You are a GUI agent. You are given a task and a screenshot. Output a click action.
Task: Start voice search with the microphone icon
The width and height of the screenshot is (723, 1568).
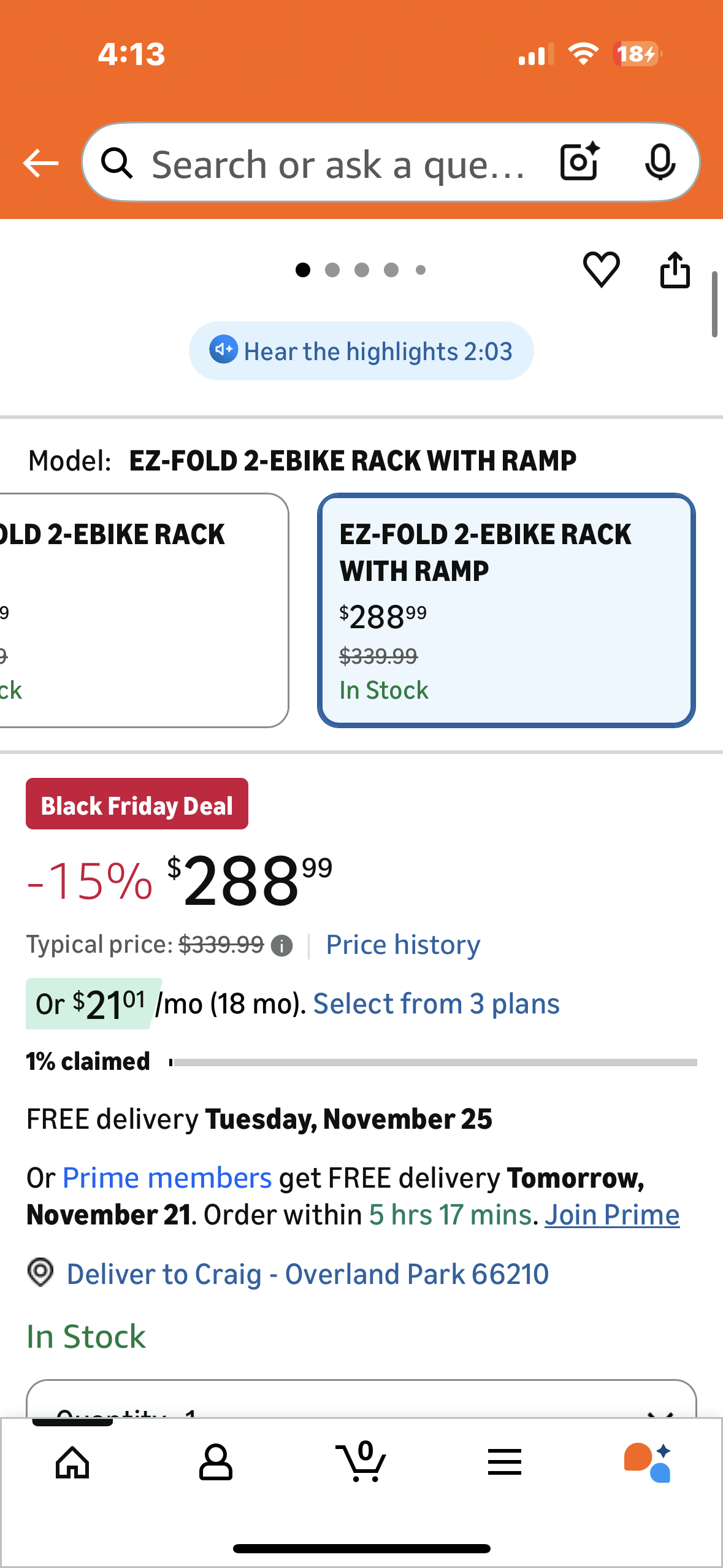[x=660, y=163]
